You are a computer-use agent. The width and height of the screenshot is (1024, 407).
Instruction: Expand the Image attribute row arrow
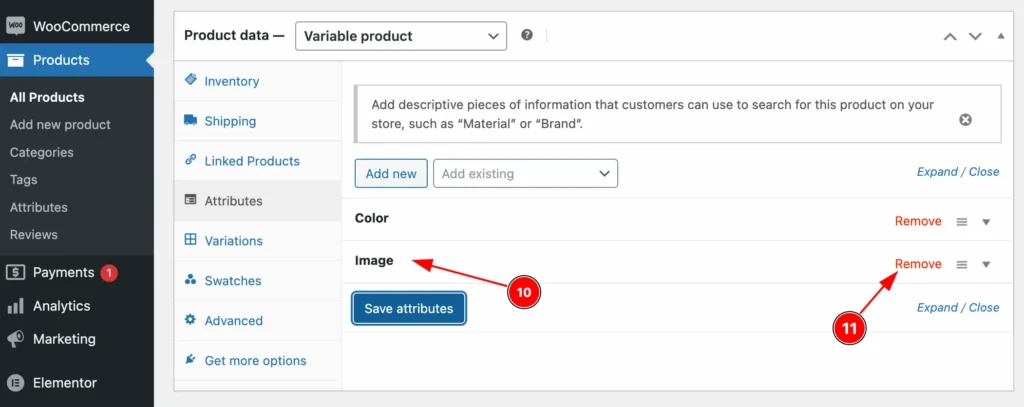[986, 265]
